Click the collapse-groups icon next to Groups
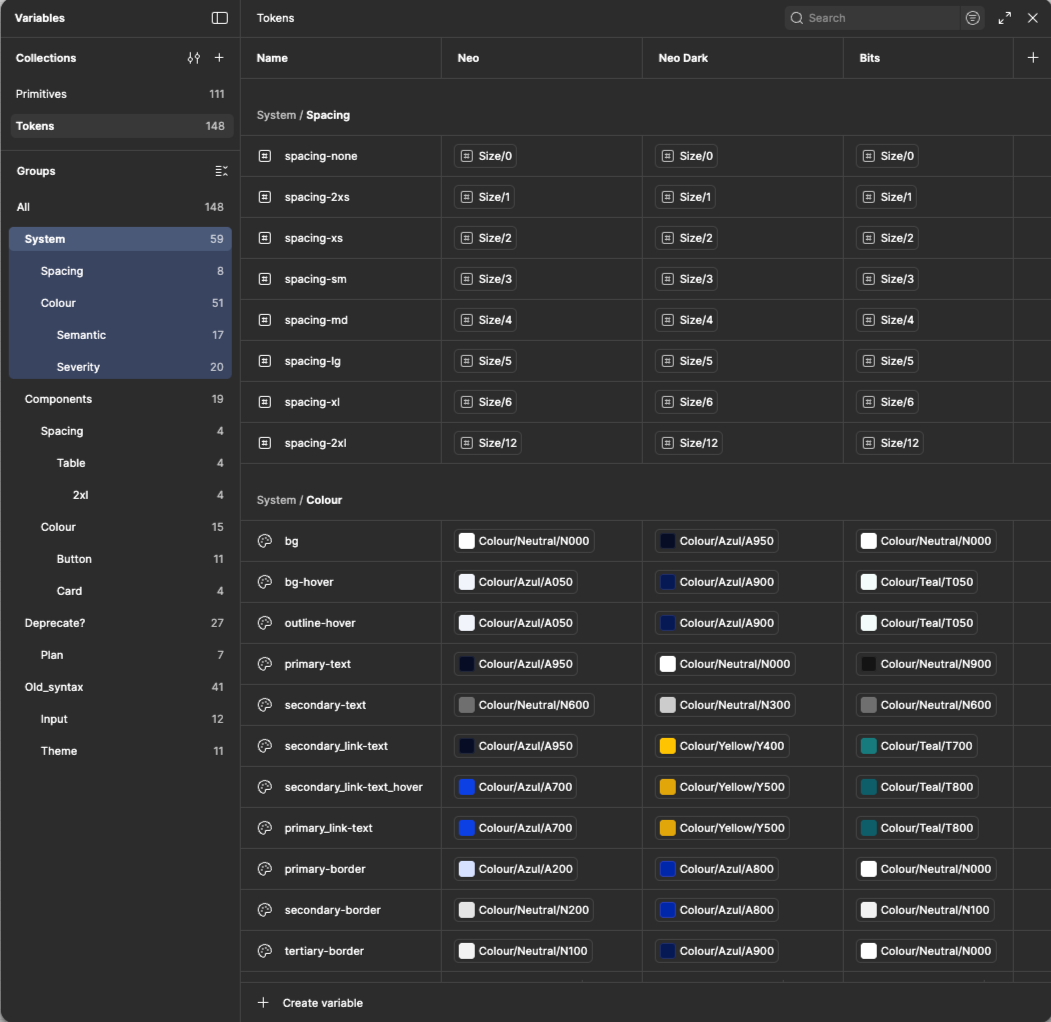1051x1022 pixels. (x=221, y=170)
